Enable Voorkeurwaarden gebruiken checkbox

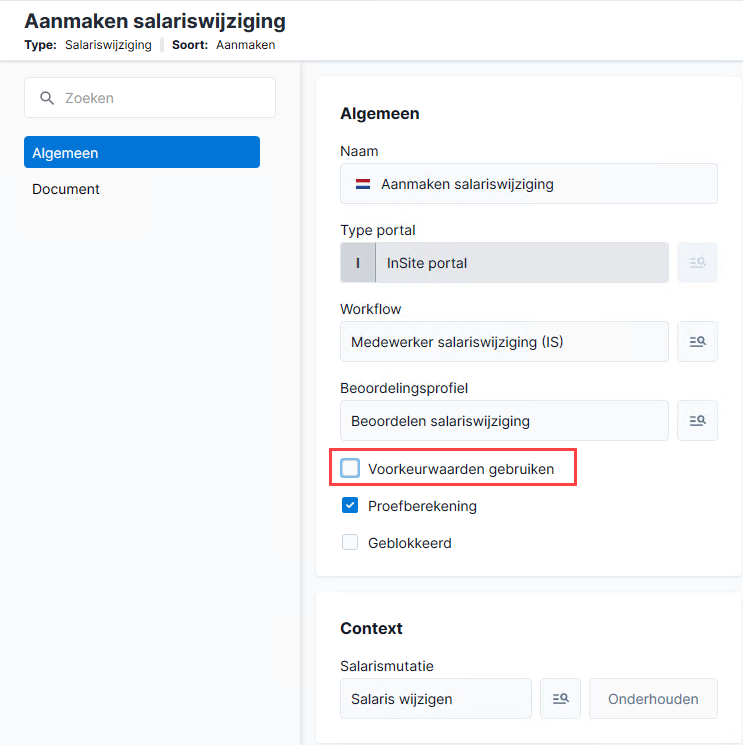(350, 468)
